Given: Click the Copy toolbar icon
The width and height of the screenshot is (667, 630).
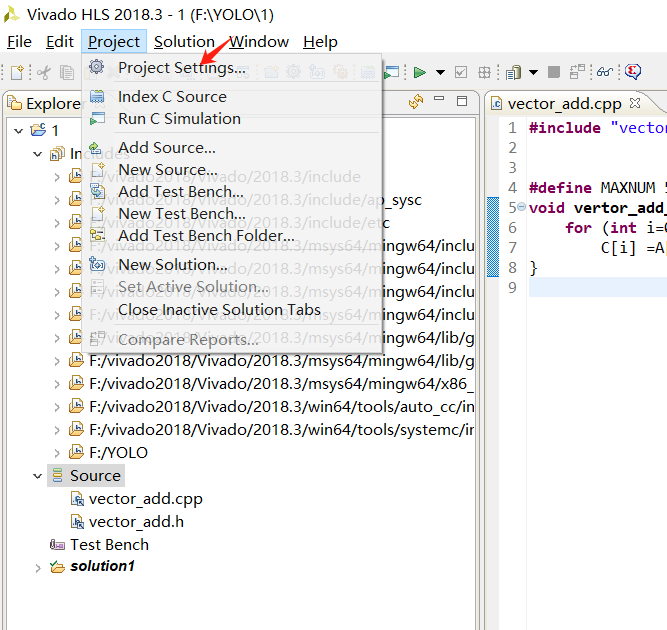Looking at the screenshot, I should point(67,72).
